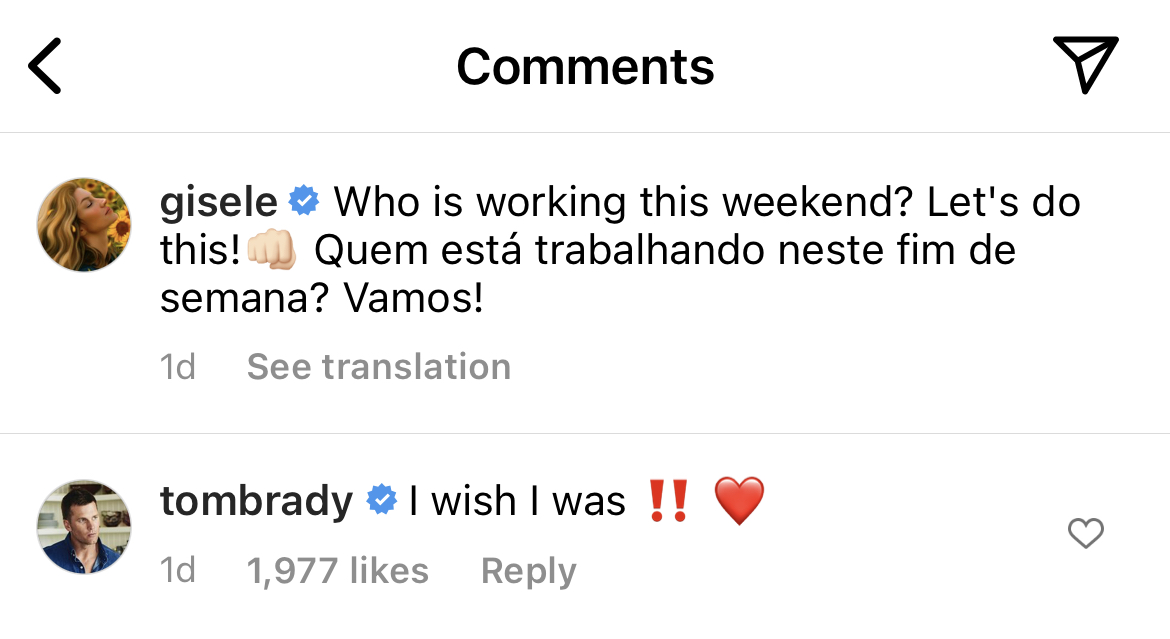Reply to tombrady's comment
1170x639 pixels.
[528, 571]
